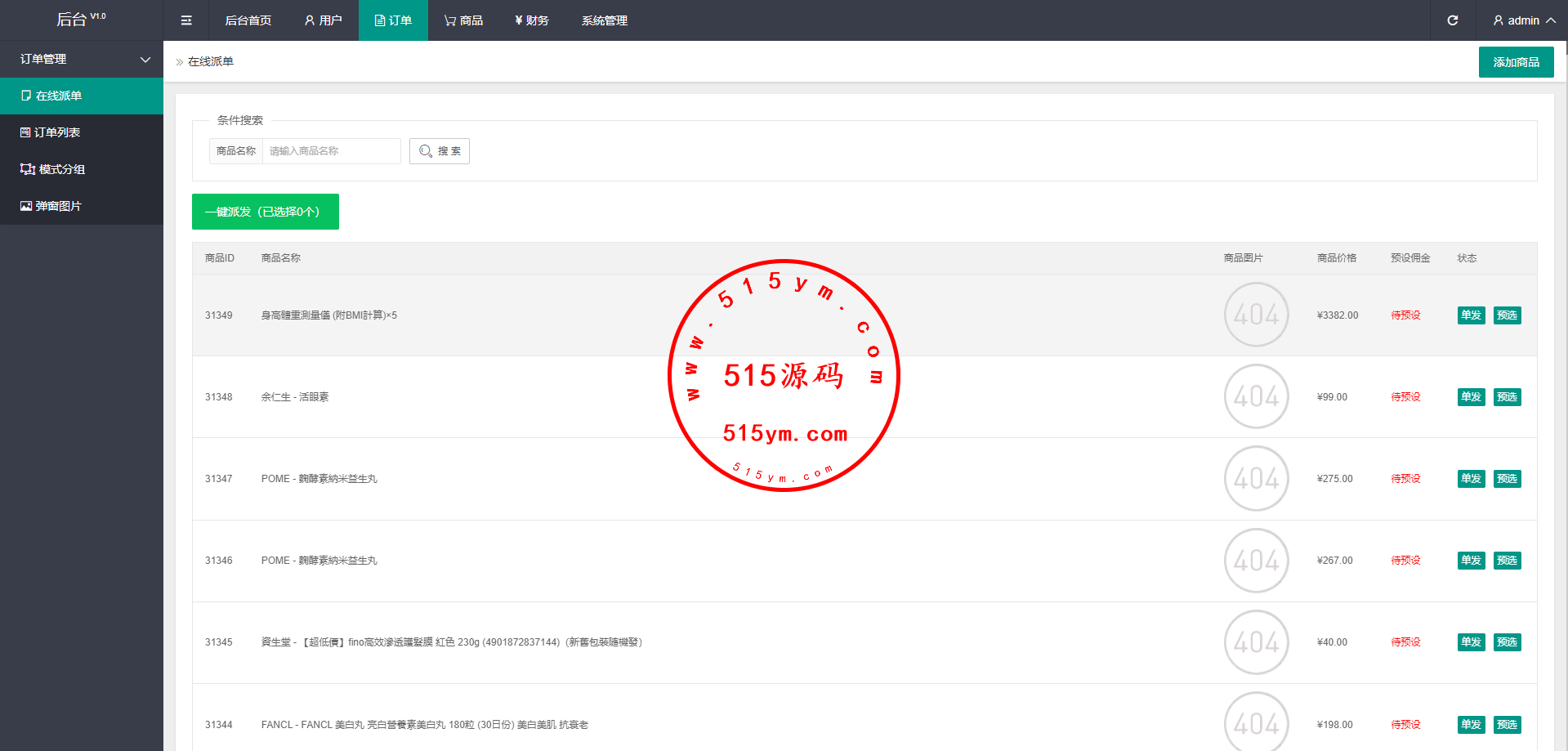Toggle 预选 for product 31348

coord(1507,397)
